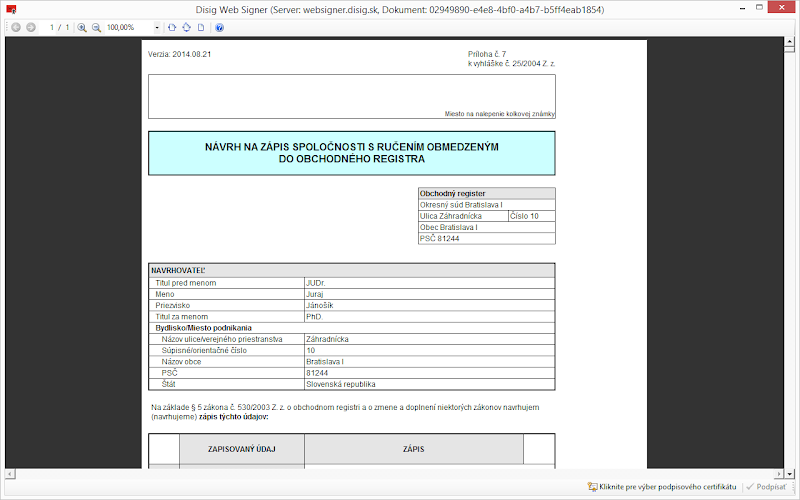Click 'Bydlisko/Miesto podnikania' row

352,328
